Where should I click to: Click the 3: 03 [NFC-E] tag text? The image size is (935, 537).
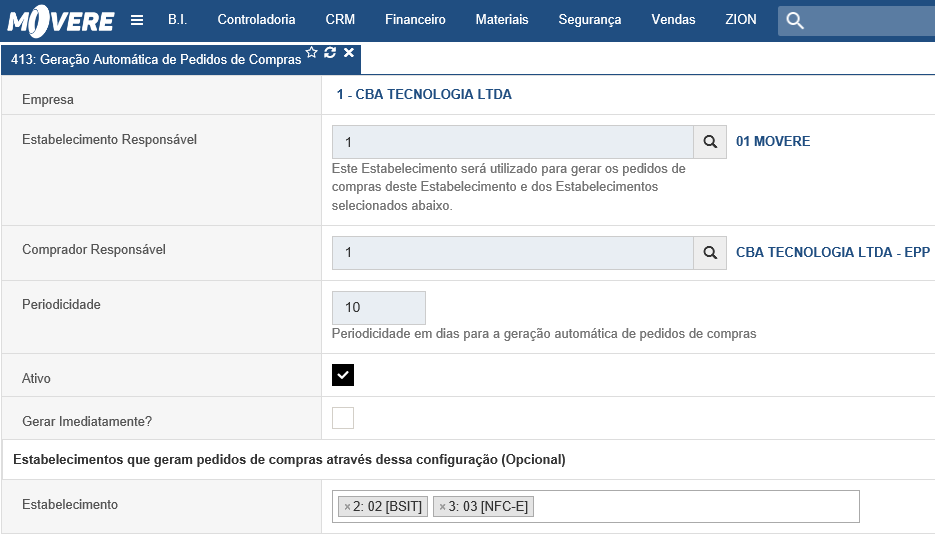click(x=488, y=507)
